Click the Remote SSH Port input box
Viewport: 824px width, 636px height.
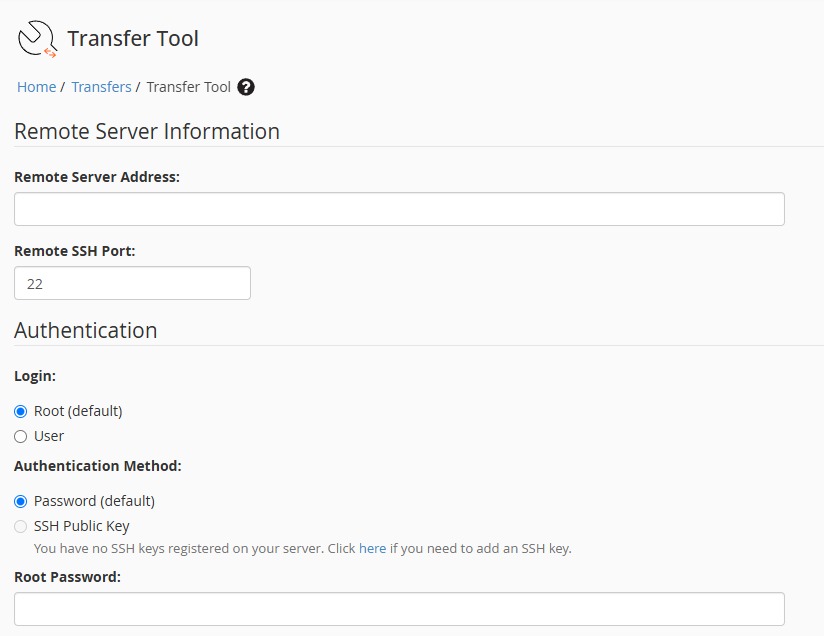(132, 283)
